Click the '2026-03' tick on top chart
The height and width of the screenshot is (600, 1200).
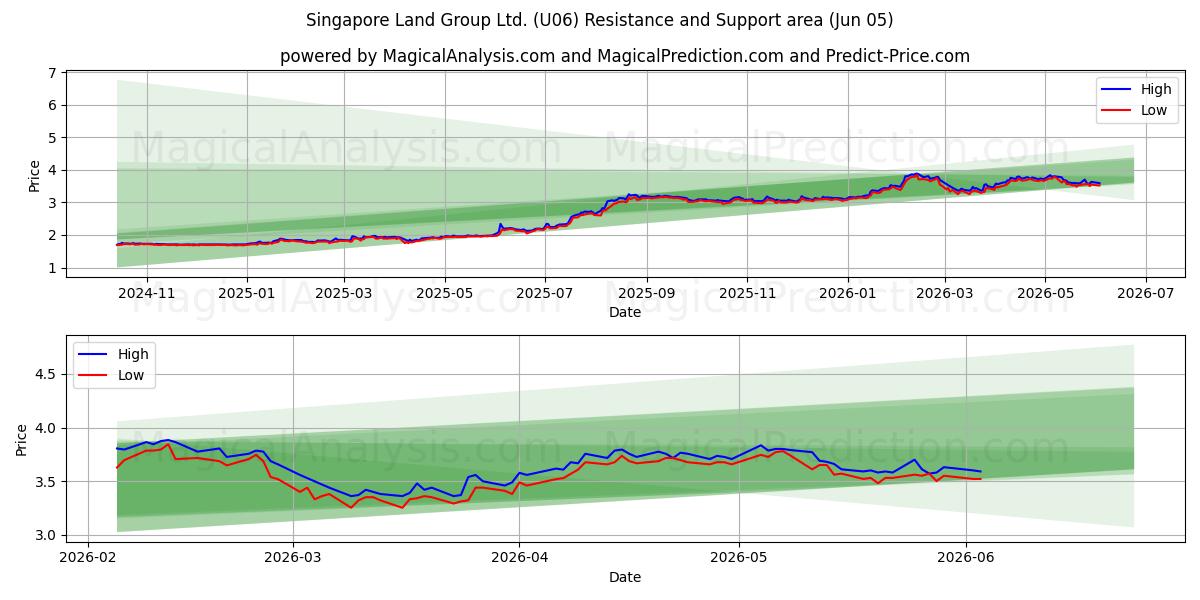coord(944,293)
